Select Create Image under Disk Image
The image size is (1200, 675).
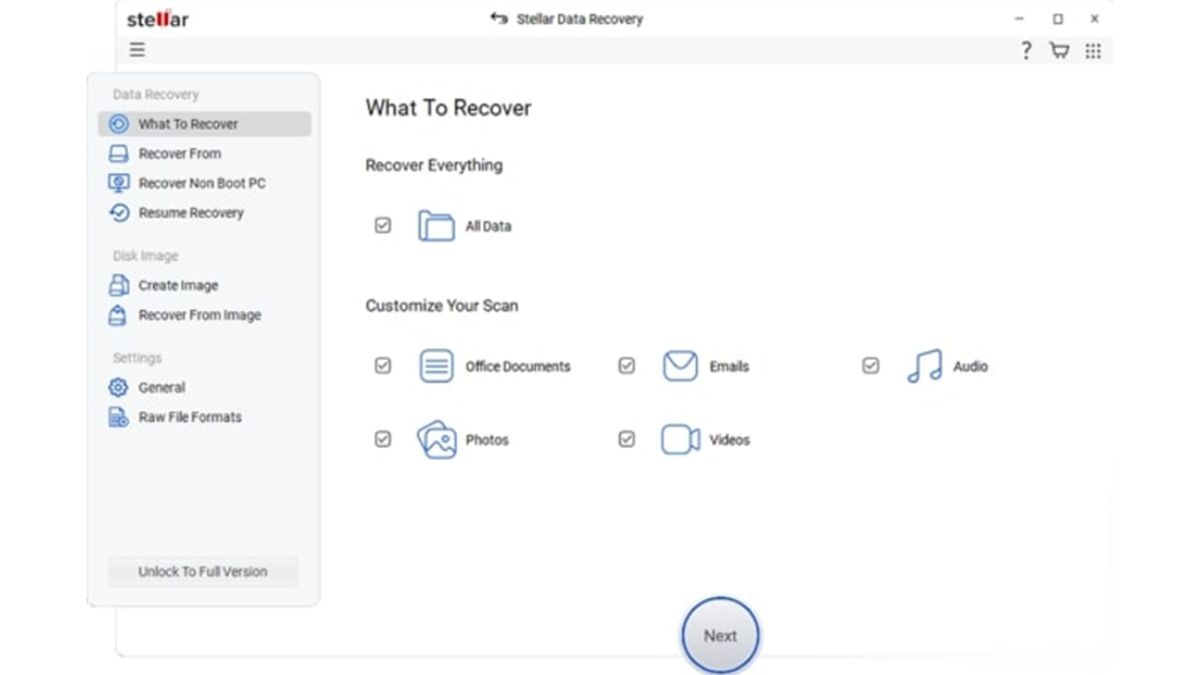click(178, 285)
